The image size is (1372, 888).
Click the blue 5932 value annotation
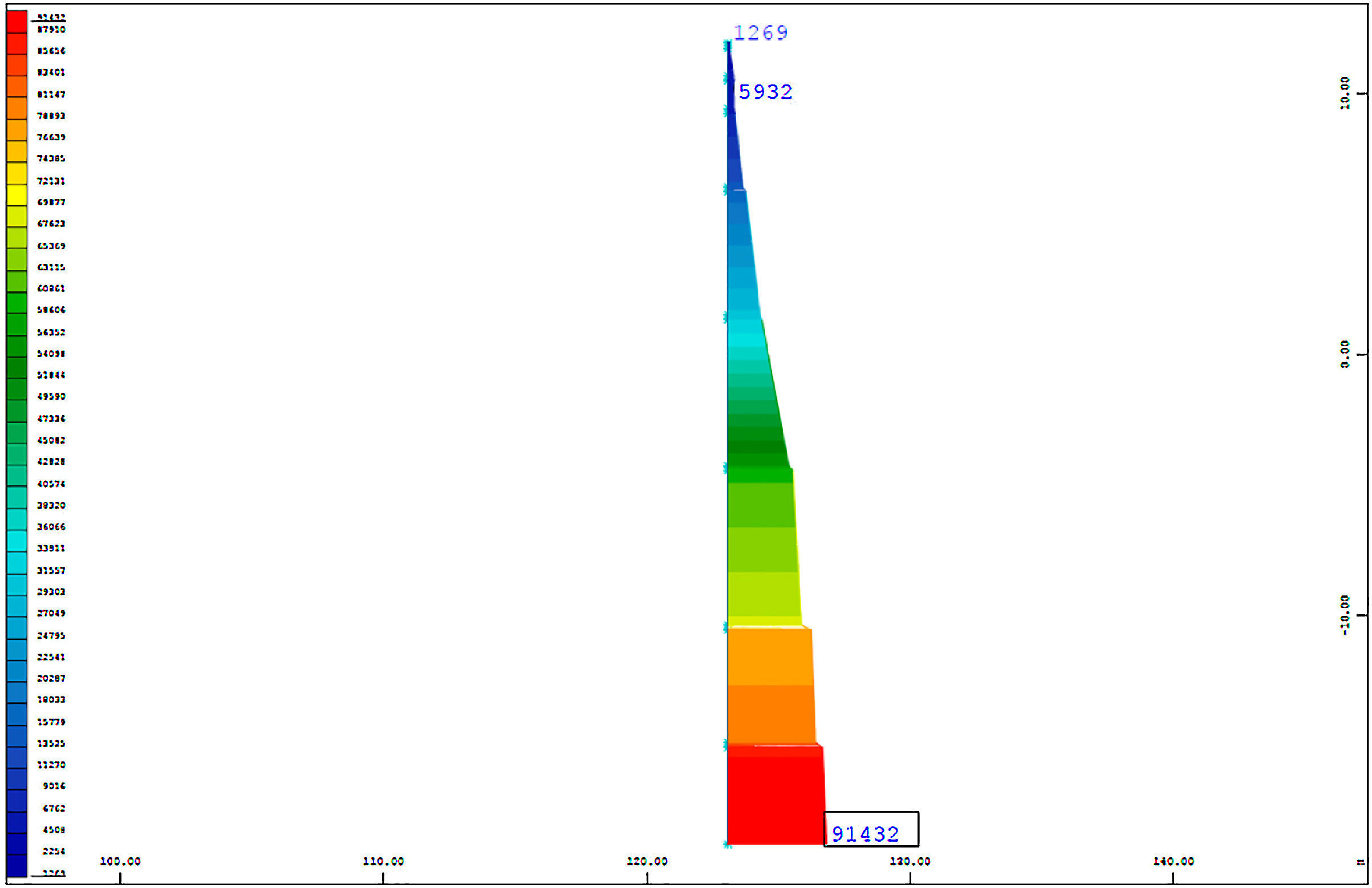point(766,92)
